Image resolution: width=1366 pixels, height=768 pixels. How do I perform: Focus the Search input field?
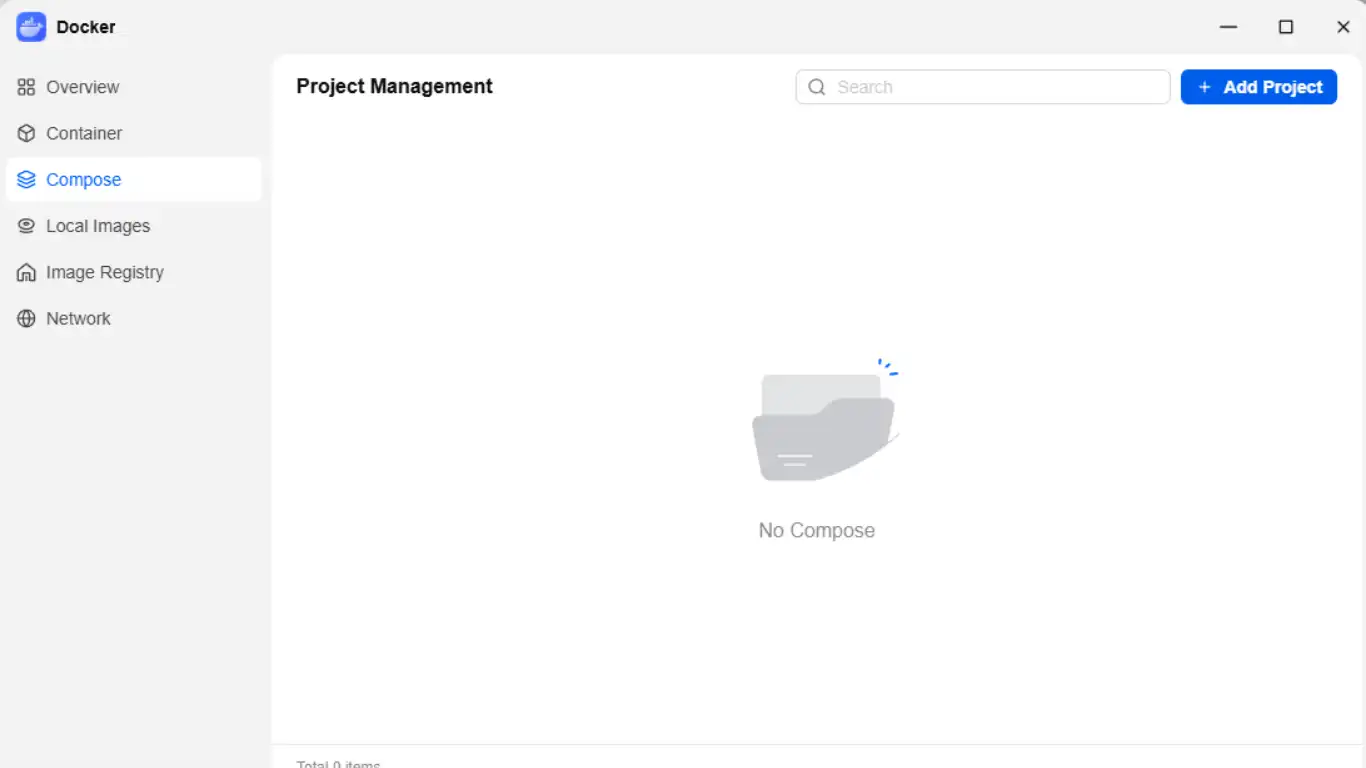pos(983,87)
